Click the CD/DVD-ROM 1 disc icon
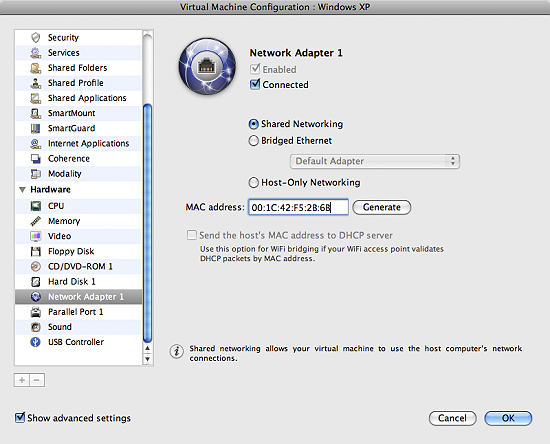The height and width of the screenshot is (444, 550). click(x=35, y=267)
